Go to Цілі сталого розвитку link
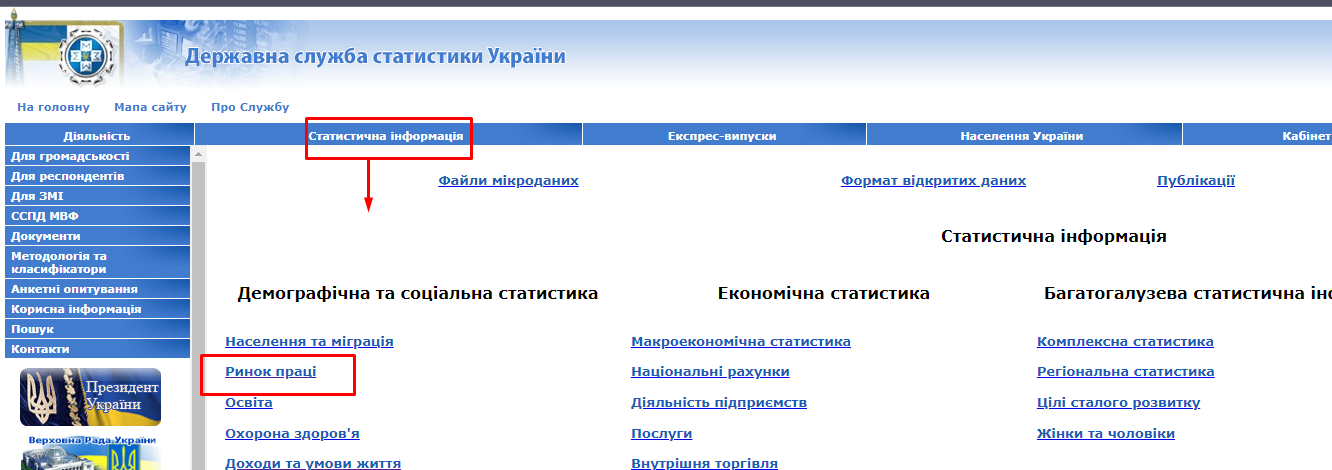Viewport: 1332px width, 470px height. tap(1118, 403)
